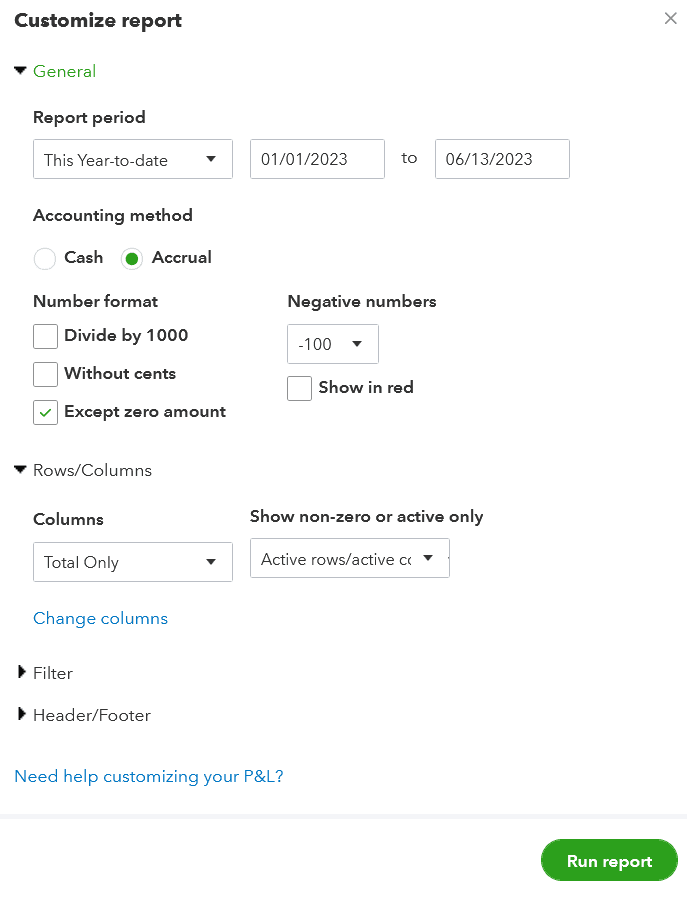Check the Without cents option
Viewport: 687px width, 898px height.
(x=46, y=374)
